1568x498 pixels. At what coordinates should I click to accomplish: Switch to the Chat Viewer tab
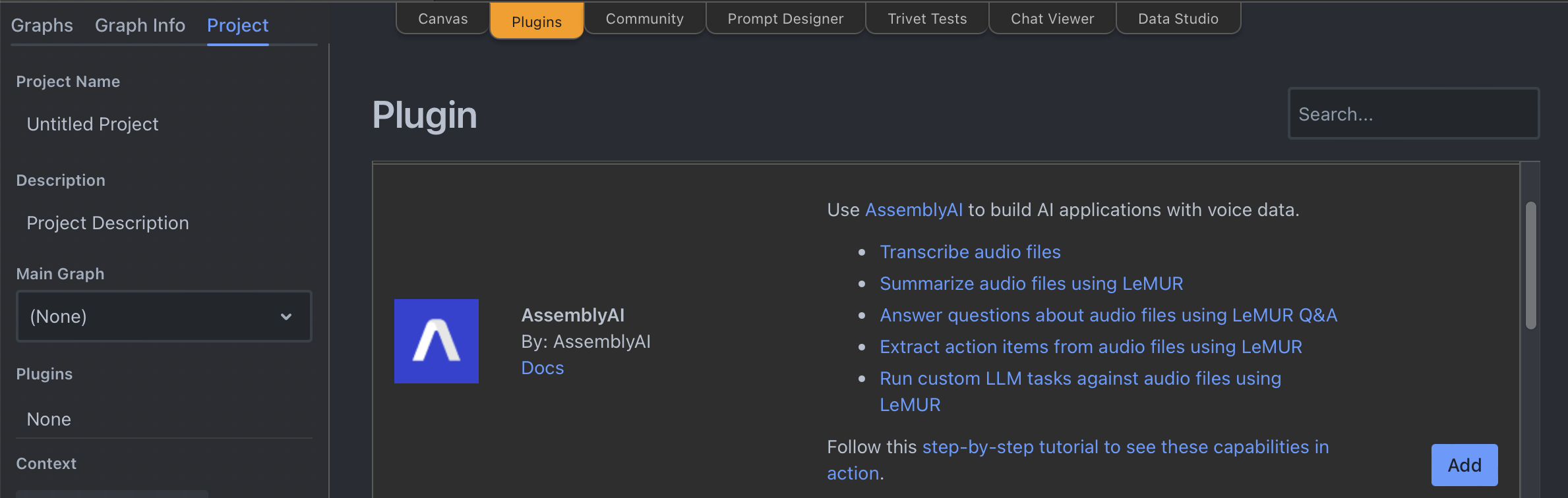1051,18
